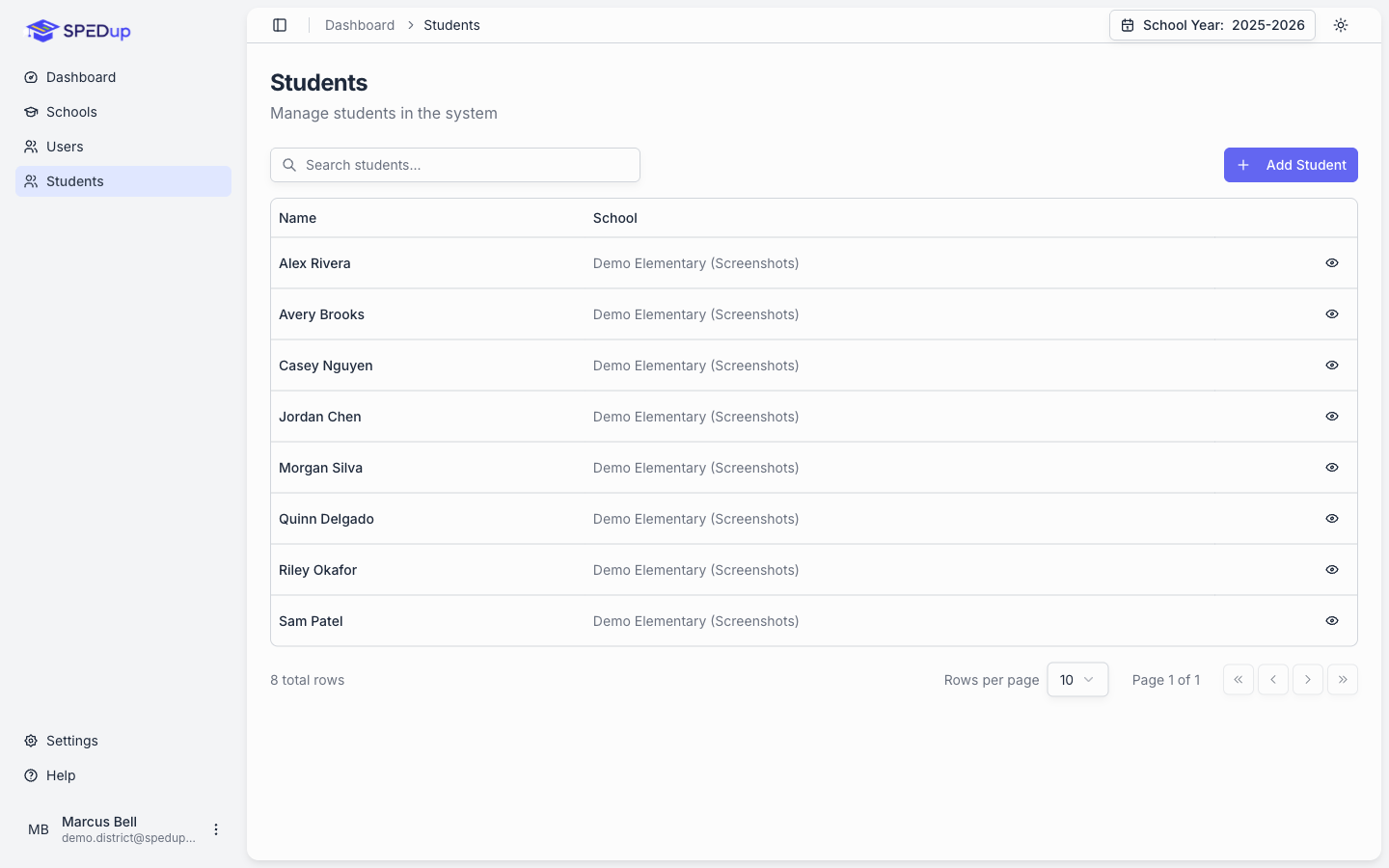Open Help in the sidebar
Image resolution: width=1389 pixels, height=868 pixels.
(123, 775)
